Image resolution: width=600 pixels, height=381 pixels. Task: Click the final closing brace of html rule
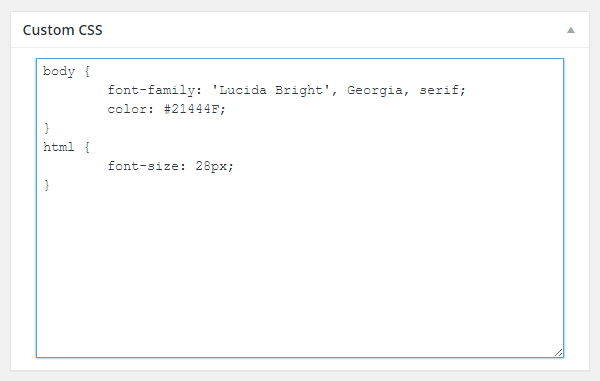(x=47, y=185)
